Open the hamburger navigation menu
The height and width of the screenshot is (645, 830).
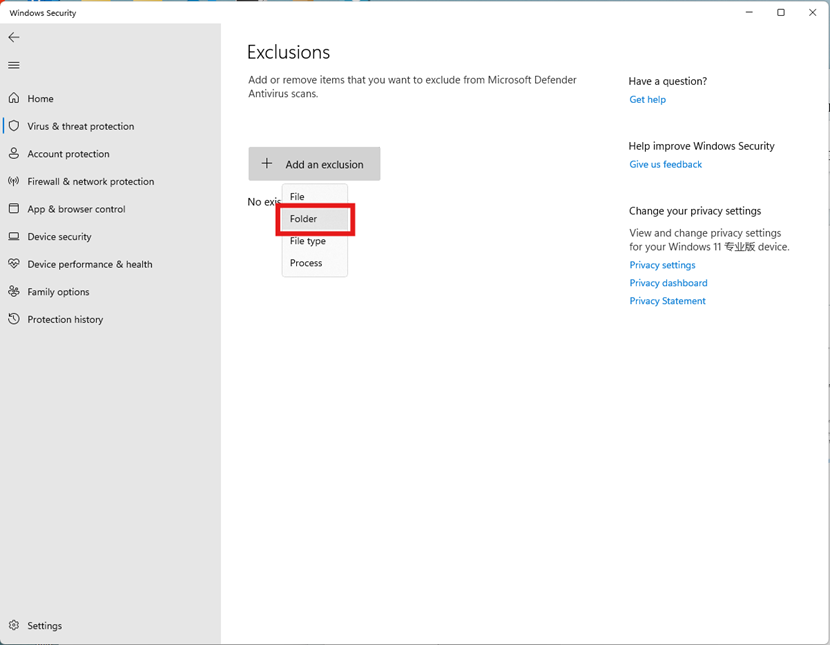pyautogui.click(x=14, y=65)
